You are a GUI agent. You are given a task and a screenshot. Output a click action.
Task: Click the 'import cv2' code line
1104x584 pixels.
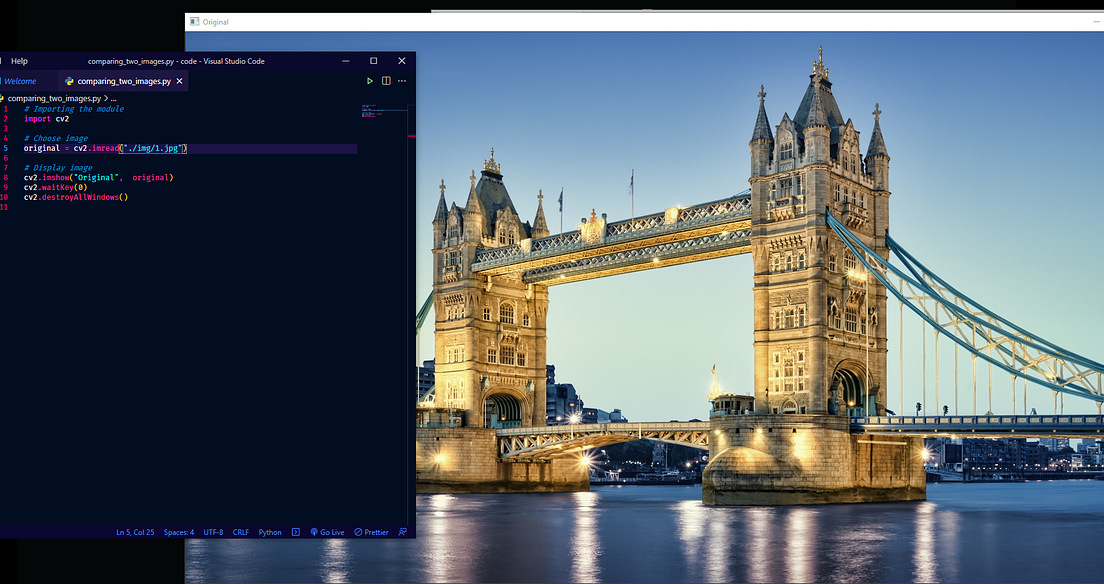click(46, 119)
